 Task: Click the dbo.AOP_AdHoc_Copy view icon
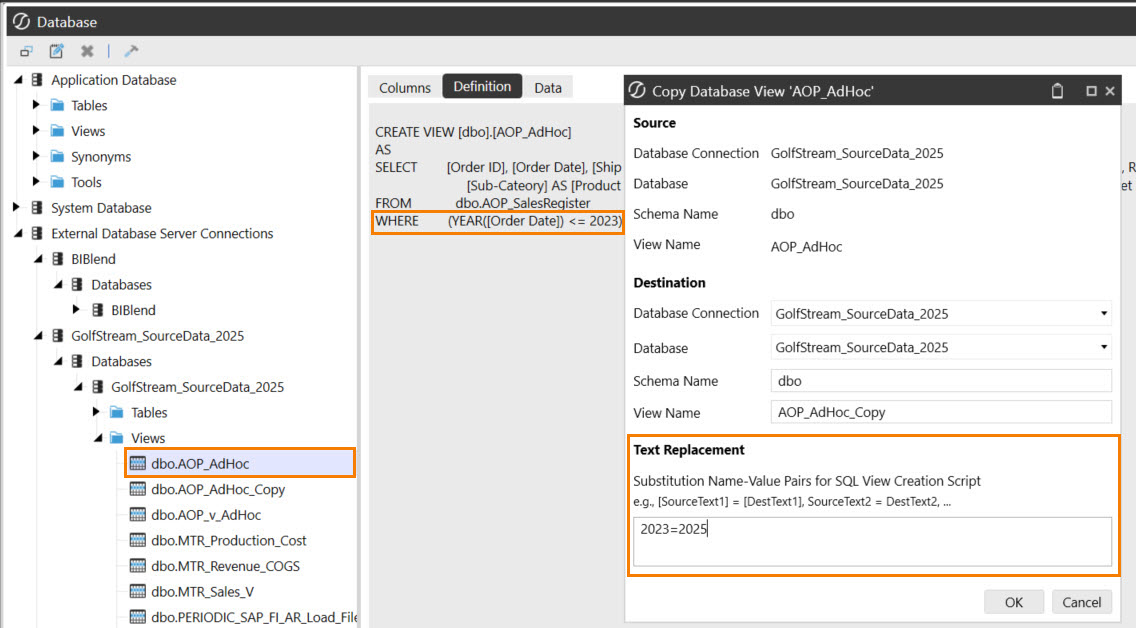coord(138,489)
